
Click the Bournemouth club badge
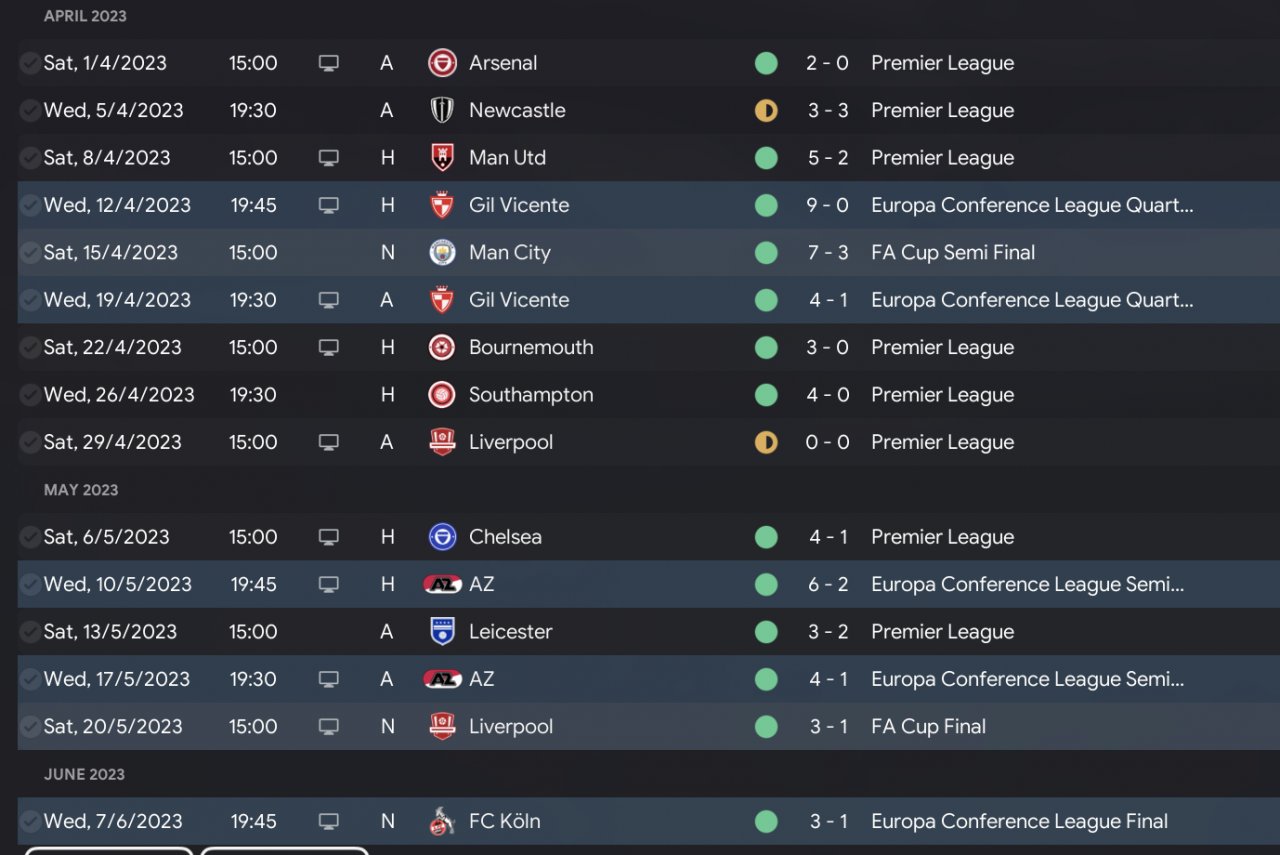(x=442, y=348)
